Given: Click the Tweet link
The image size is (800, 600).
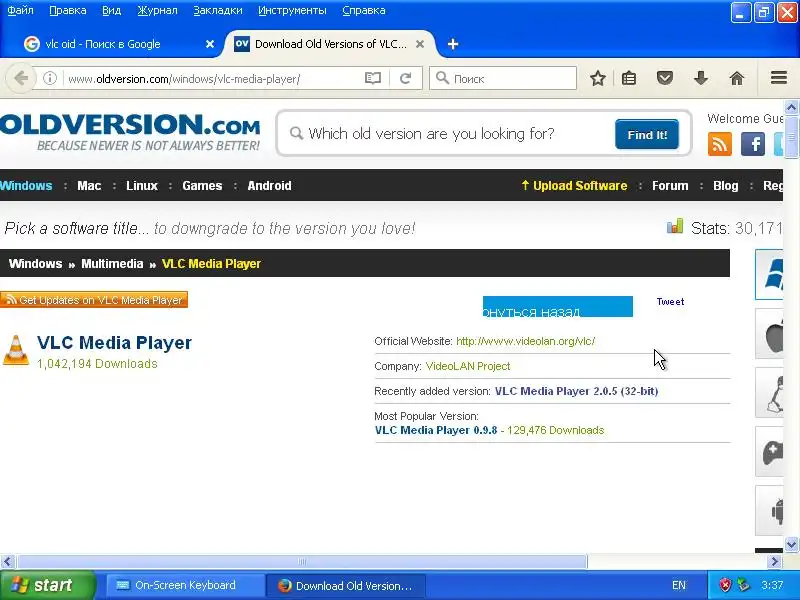Looking at the screenshot, I should (670, 302).
